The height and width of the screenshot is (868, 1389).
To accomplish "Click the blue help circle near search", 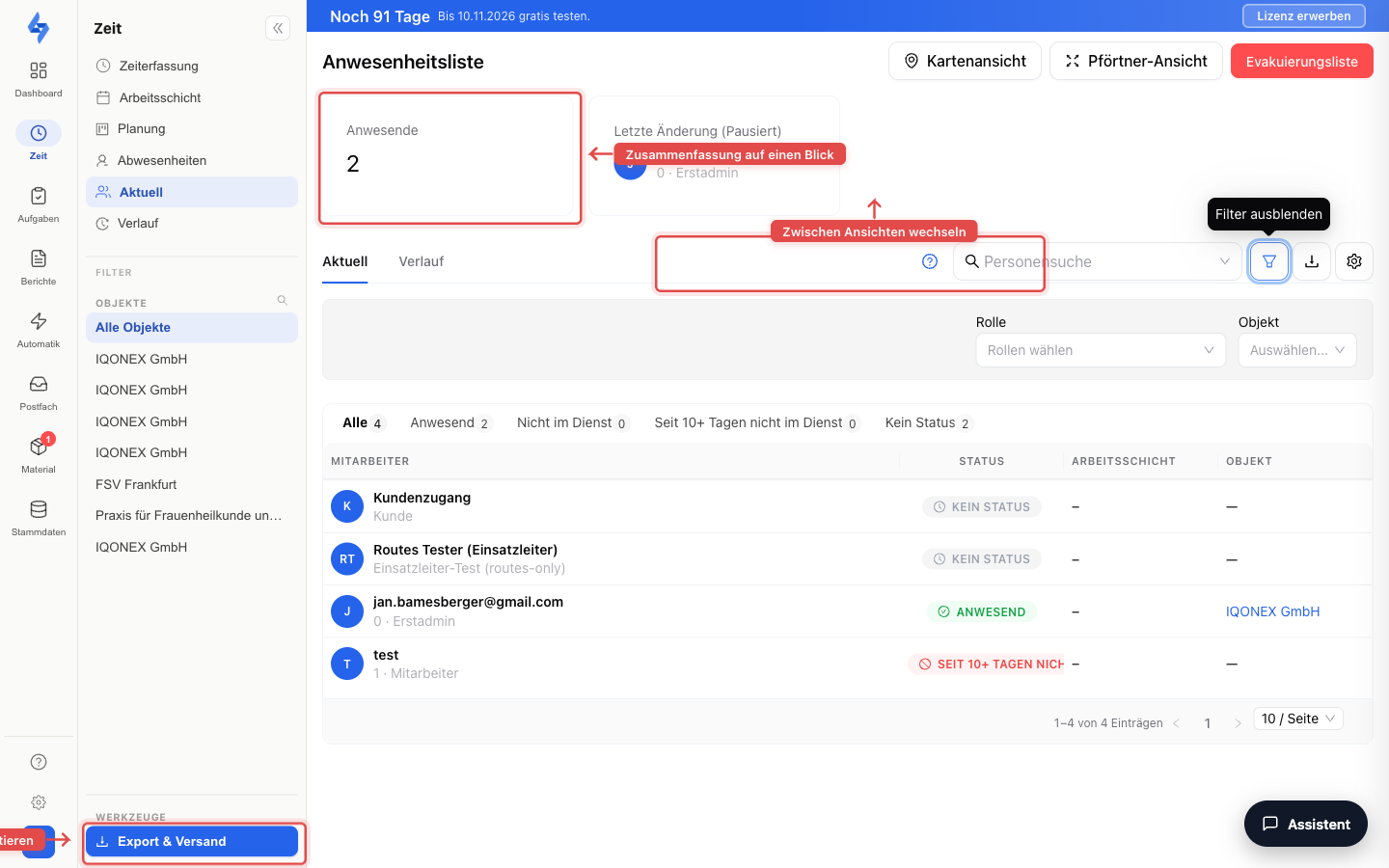I will [x=930, y=261].
